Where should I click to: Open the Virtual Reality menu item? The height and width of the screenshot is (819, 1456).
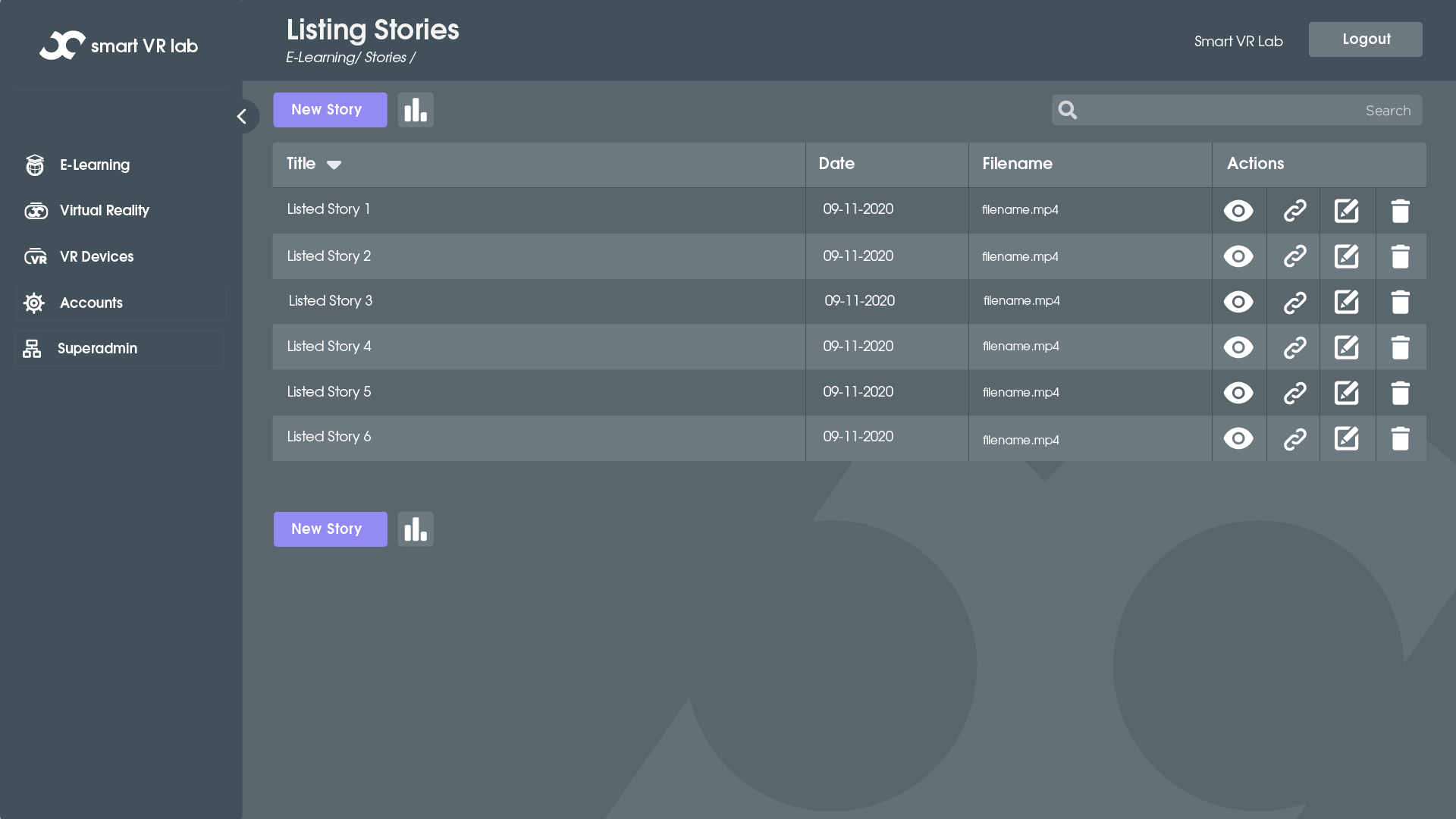click(x=104, y=211)
